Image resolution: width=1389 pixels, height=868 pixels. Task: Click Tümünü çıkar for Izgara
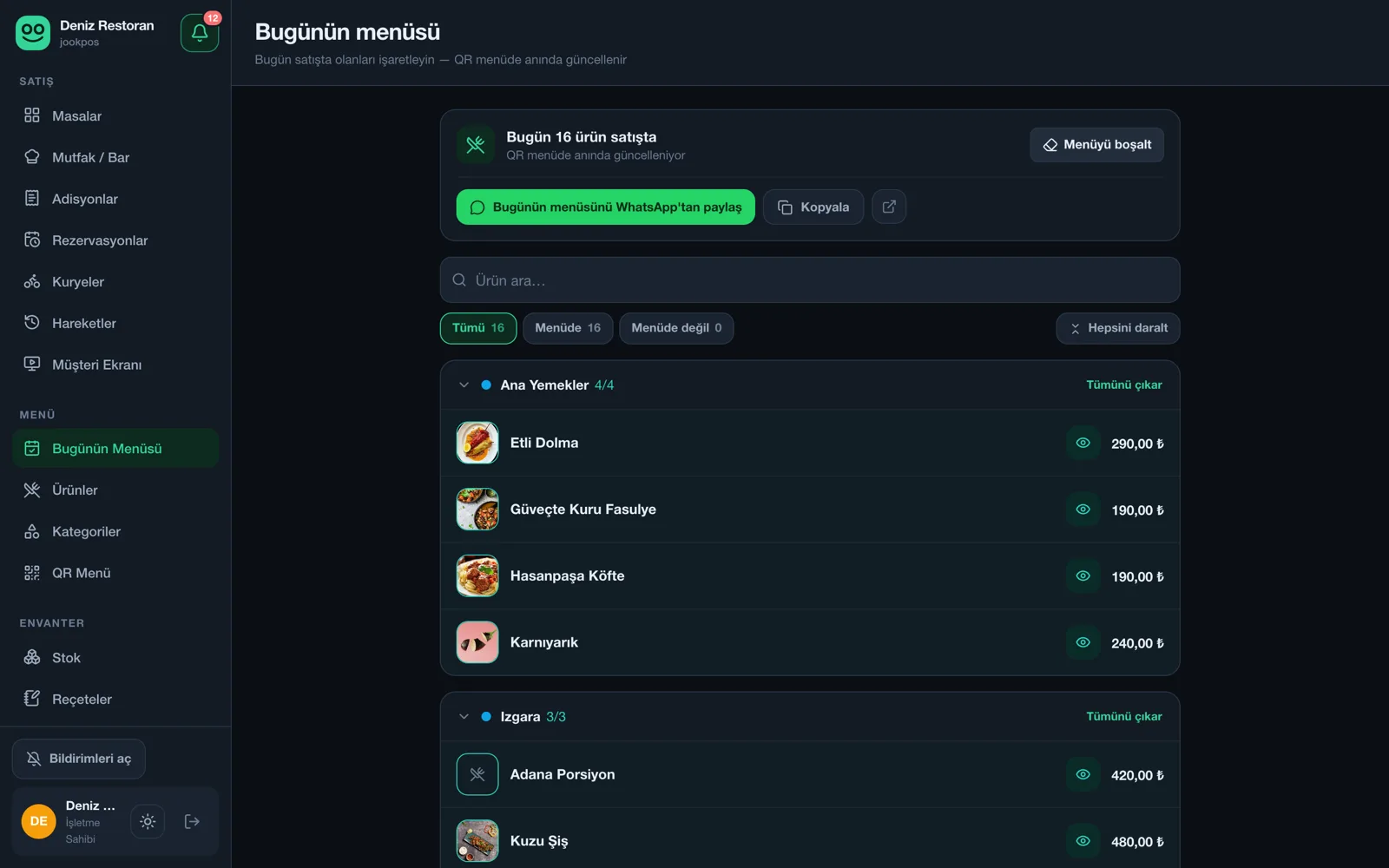pos(1124,716)
